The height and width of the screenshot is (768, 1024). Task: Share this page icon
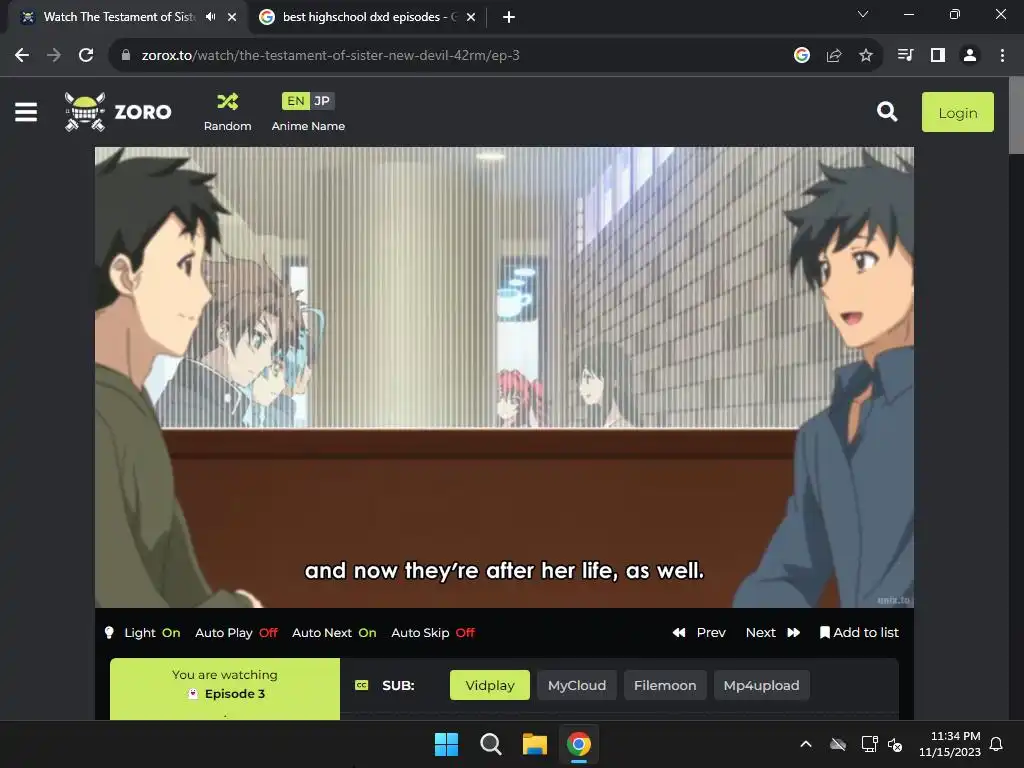pos(834,56)
